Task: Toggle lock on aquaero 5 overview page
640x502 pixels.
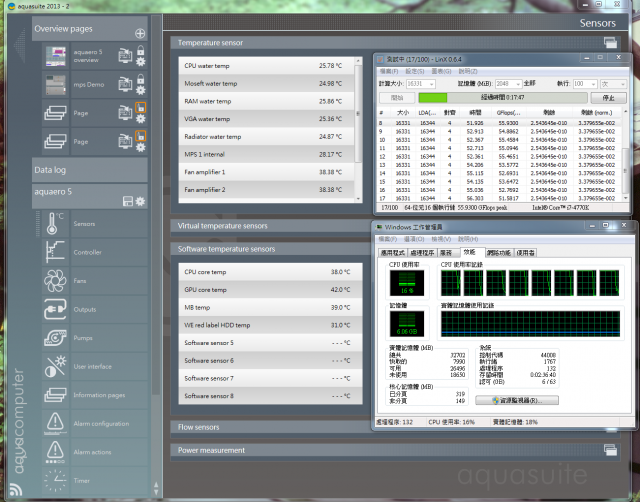Action: (140, 50)
